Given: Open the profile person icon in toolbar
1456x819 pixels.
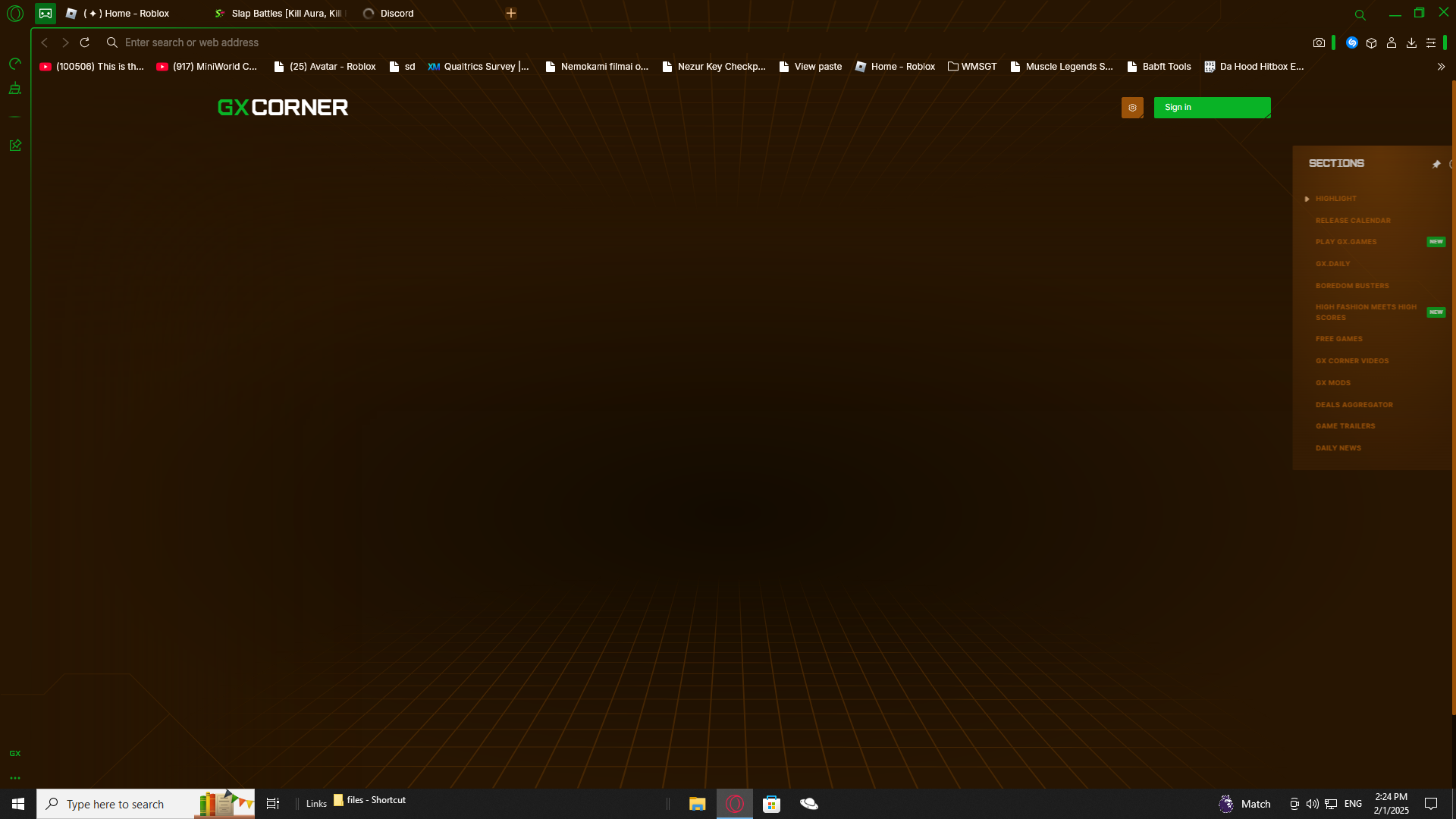Looking at the screenshot, I should 1392,43.
